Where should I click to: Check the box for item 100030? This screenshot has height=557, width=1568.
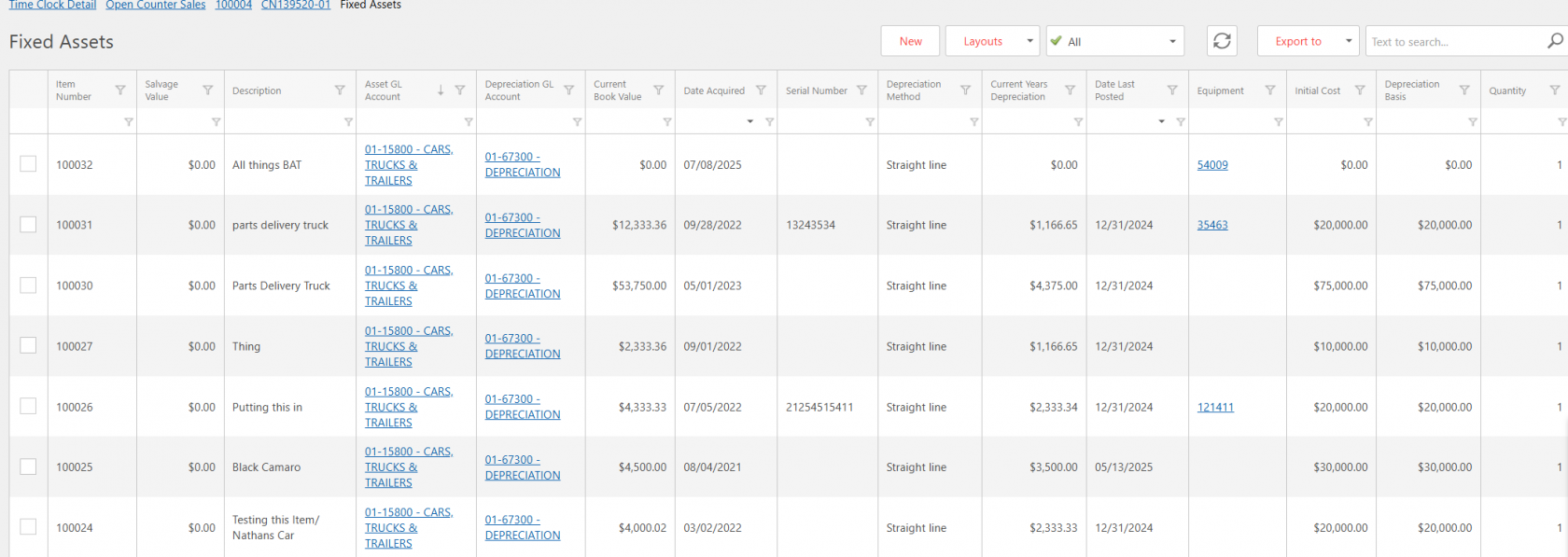click(28, 285)
